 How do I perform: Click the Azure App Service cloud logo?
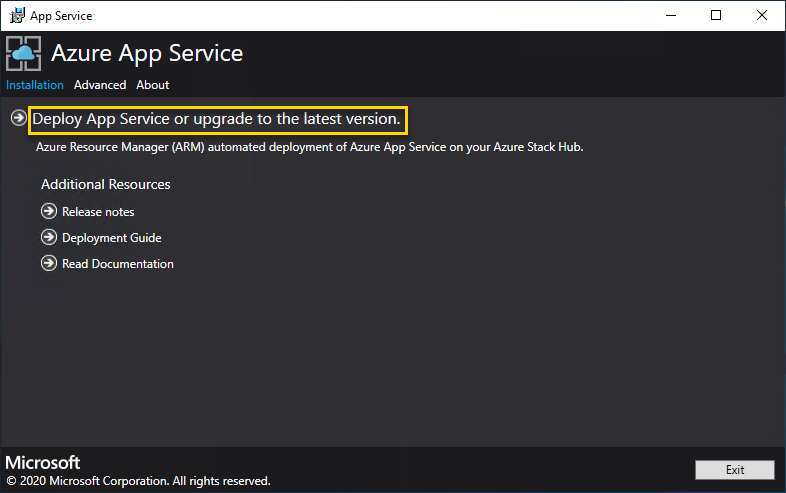pos(24,53)
